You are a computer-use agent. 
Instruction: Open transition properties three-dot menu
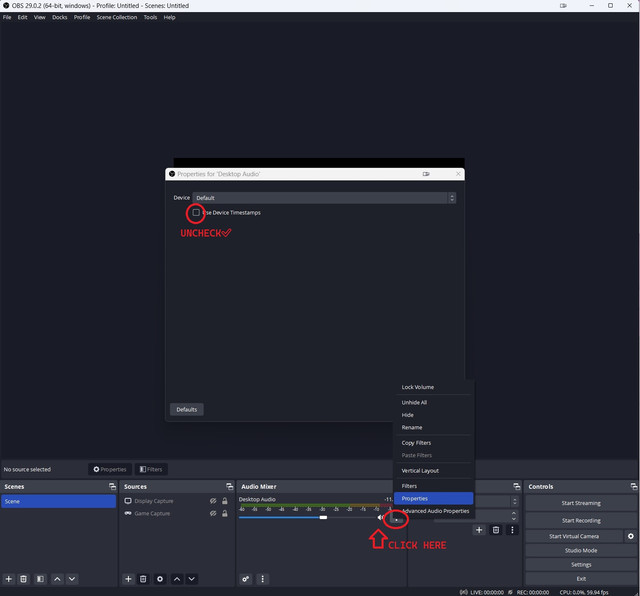[512, 530]
